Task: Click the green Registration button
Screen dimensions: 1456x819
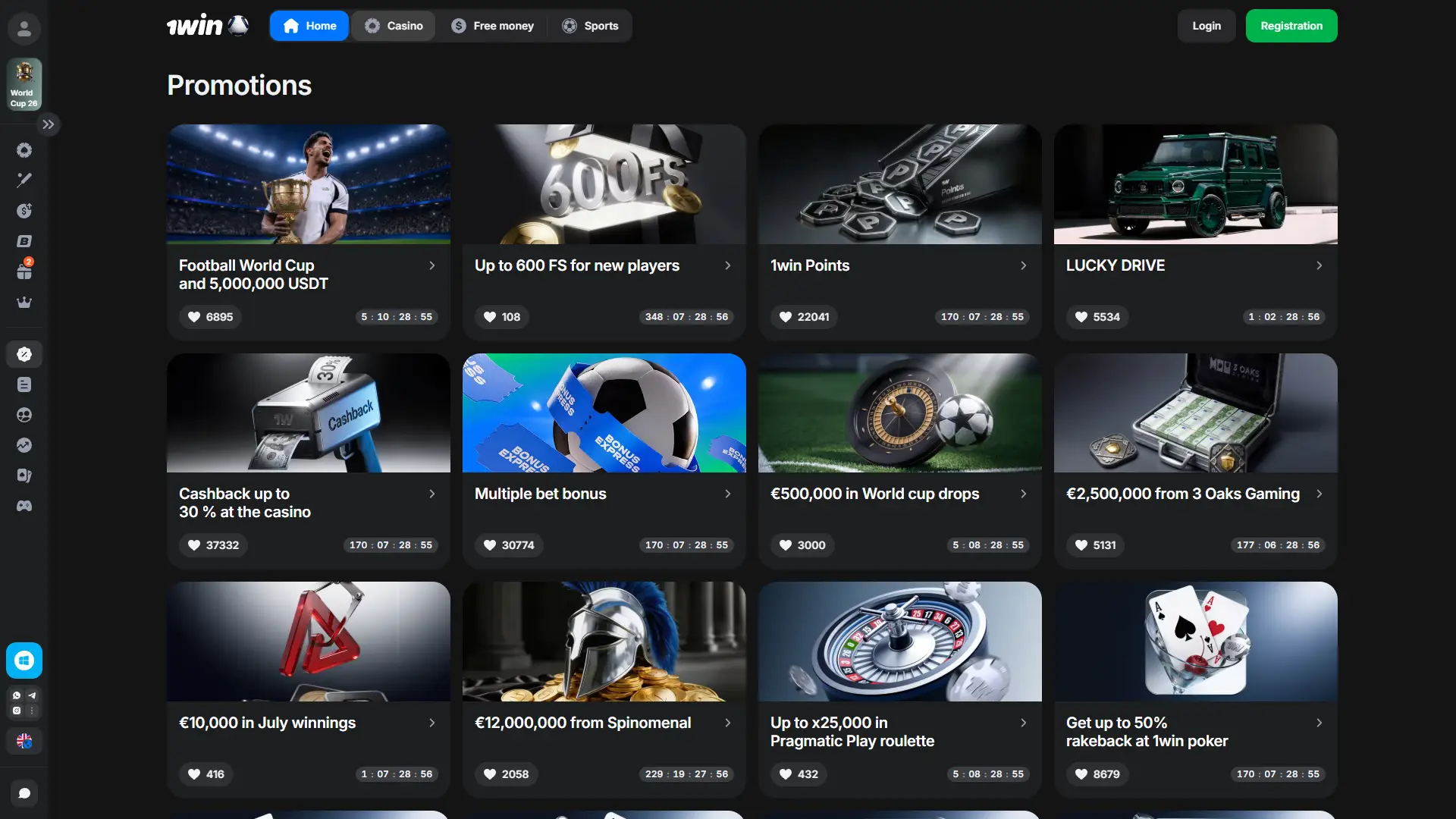Action: tap(1291, 26)
